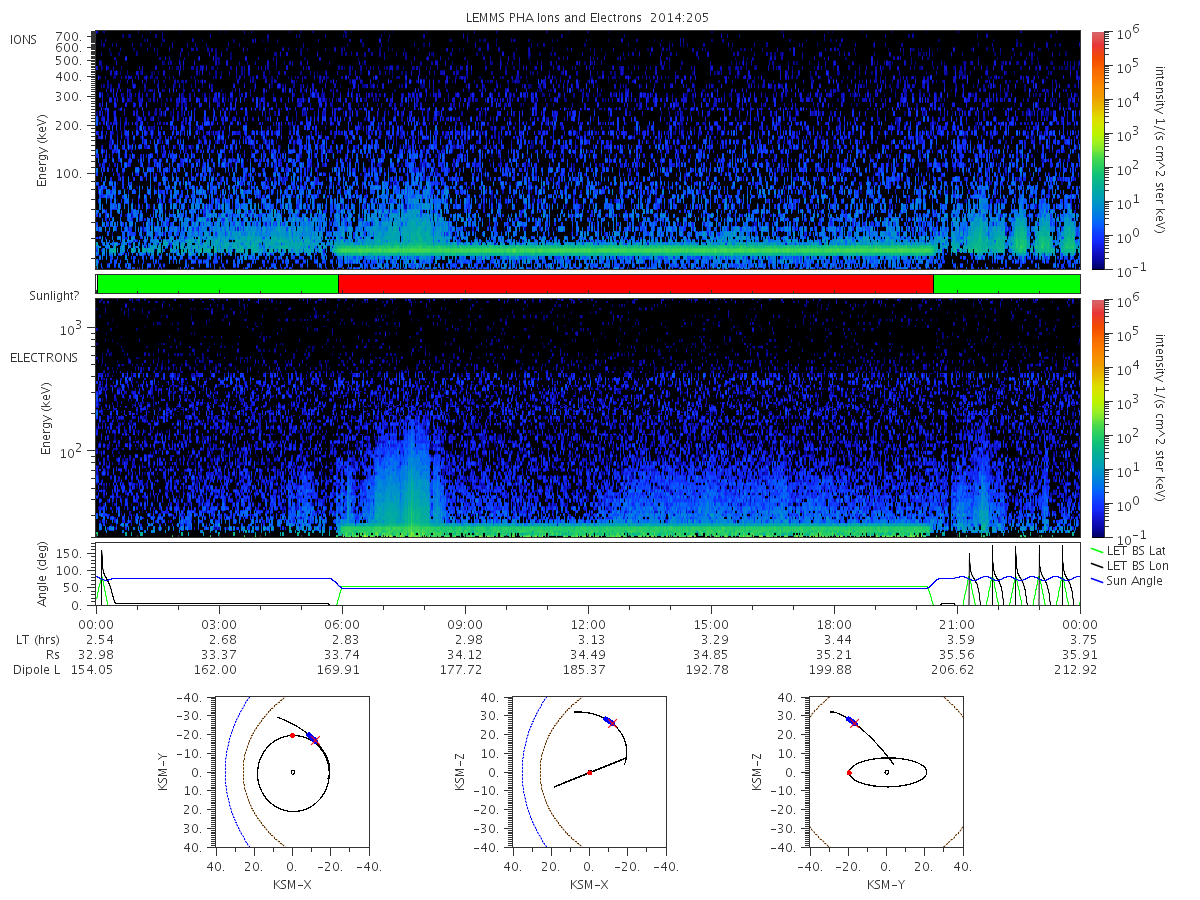Click the ions intensity color bar
This screenshot has width=1200, height=900.
tap(1097, 150)
